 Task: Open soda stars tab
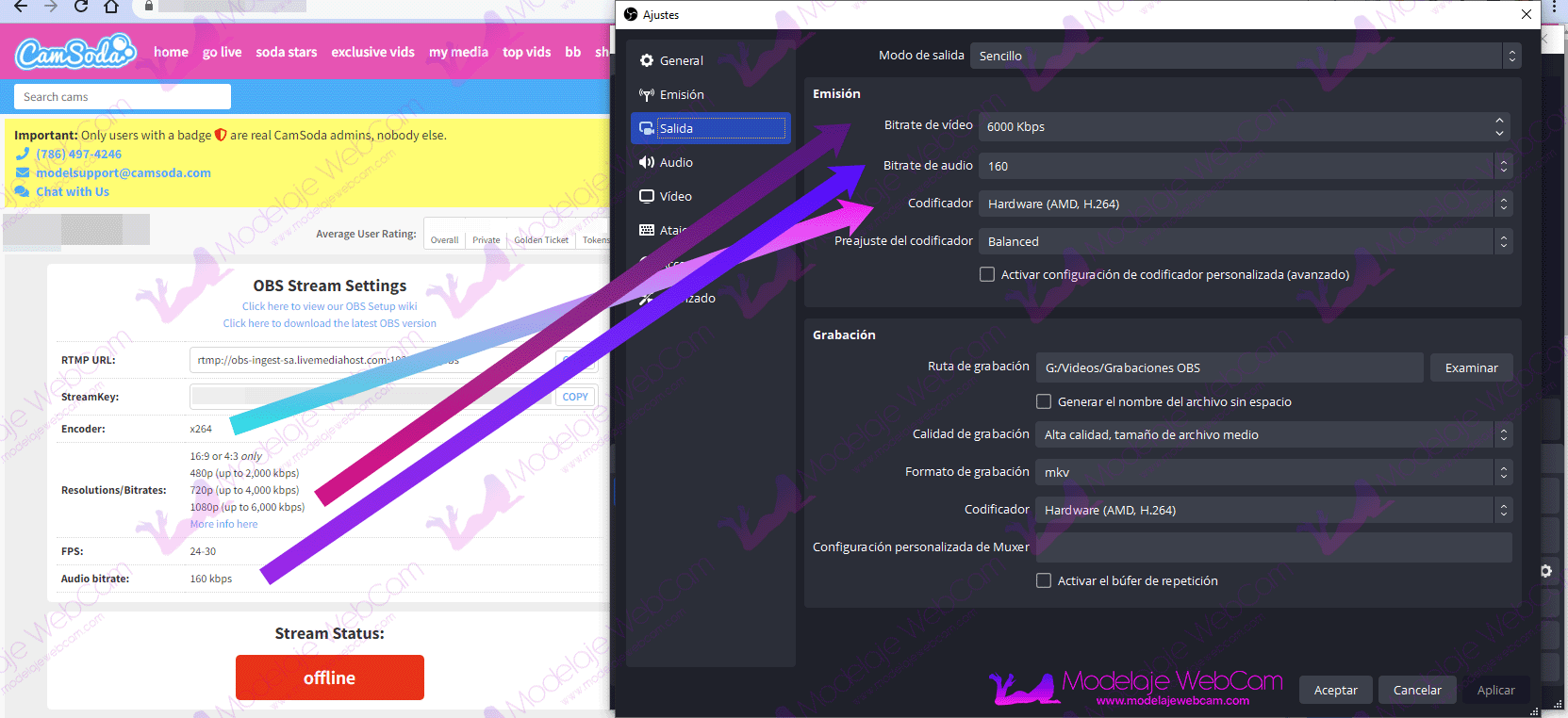point(286,52)
